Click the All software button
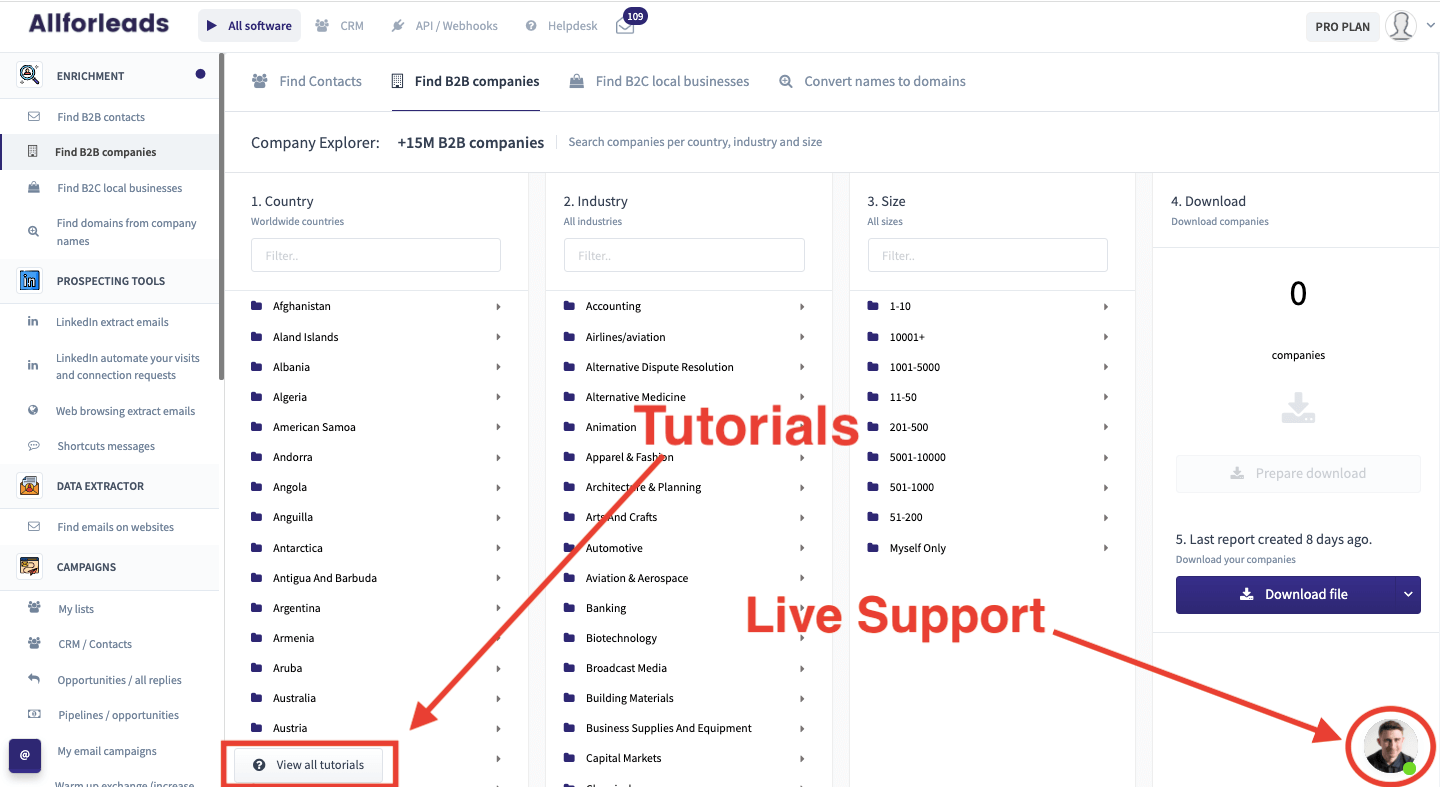 250,26
